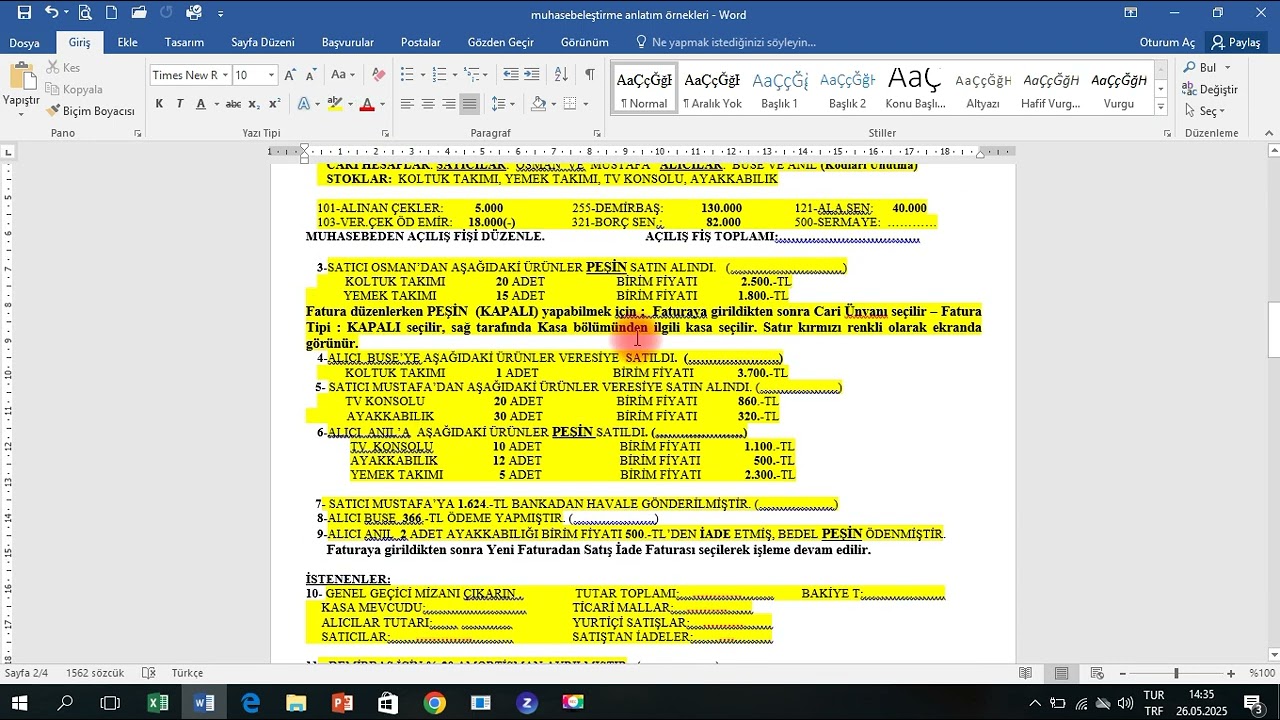Click the Open file folder icon

tap(139, 13)
